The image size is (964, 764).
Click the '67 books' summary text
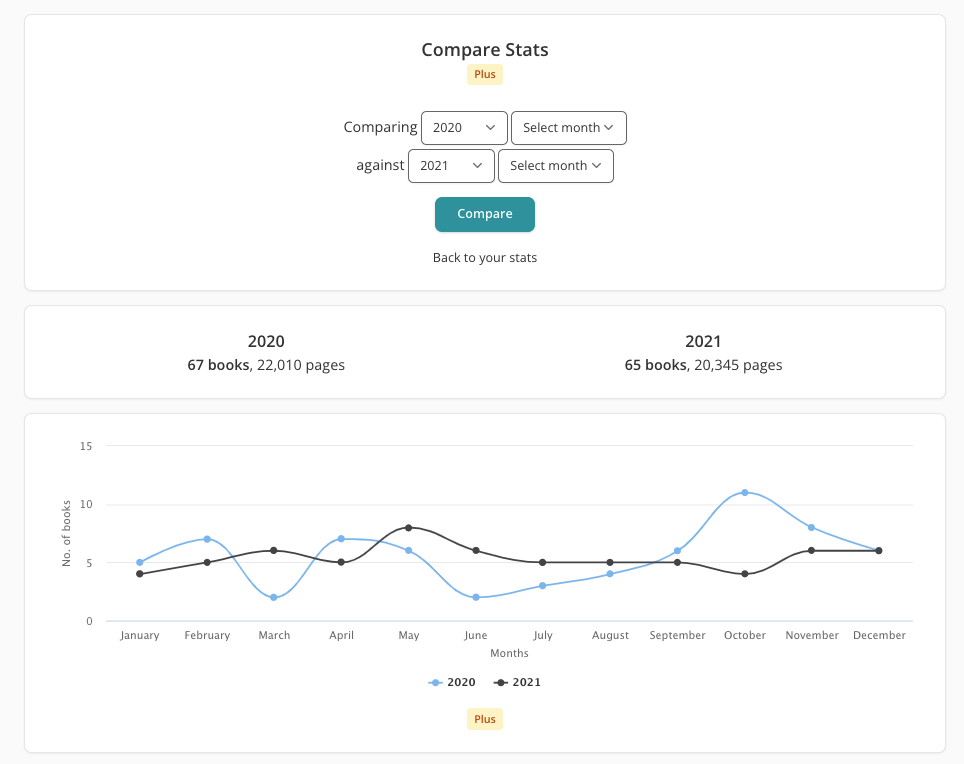click(x=218, y=365)
